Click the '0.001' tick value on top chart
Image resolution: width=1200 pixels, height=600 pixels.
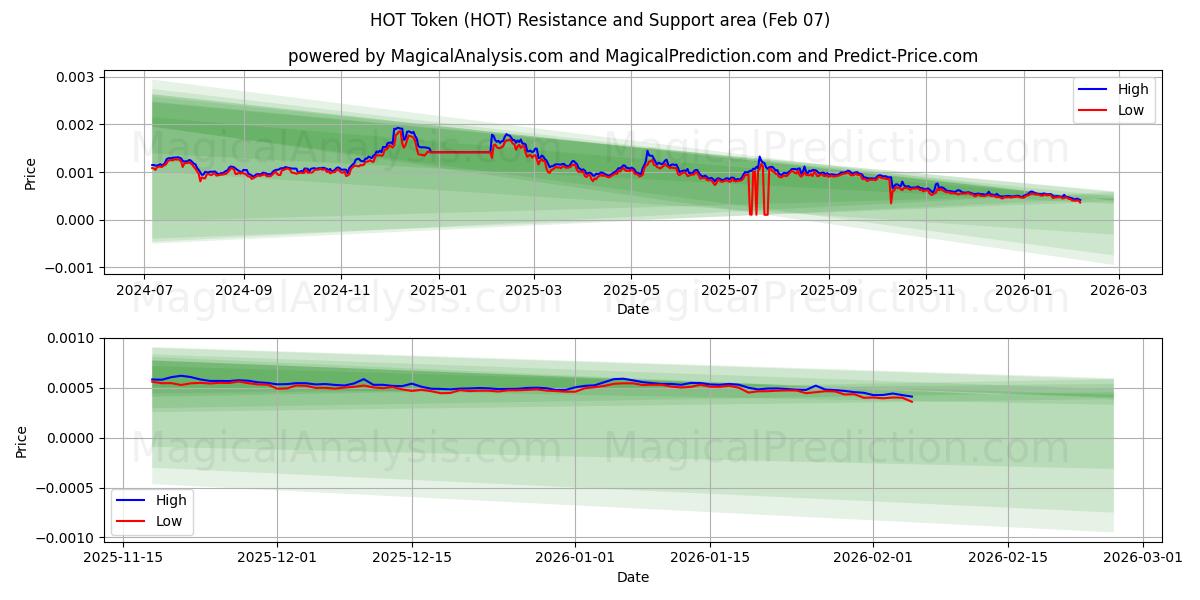click(x=75, y=173)
